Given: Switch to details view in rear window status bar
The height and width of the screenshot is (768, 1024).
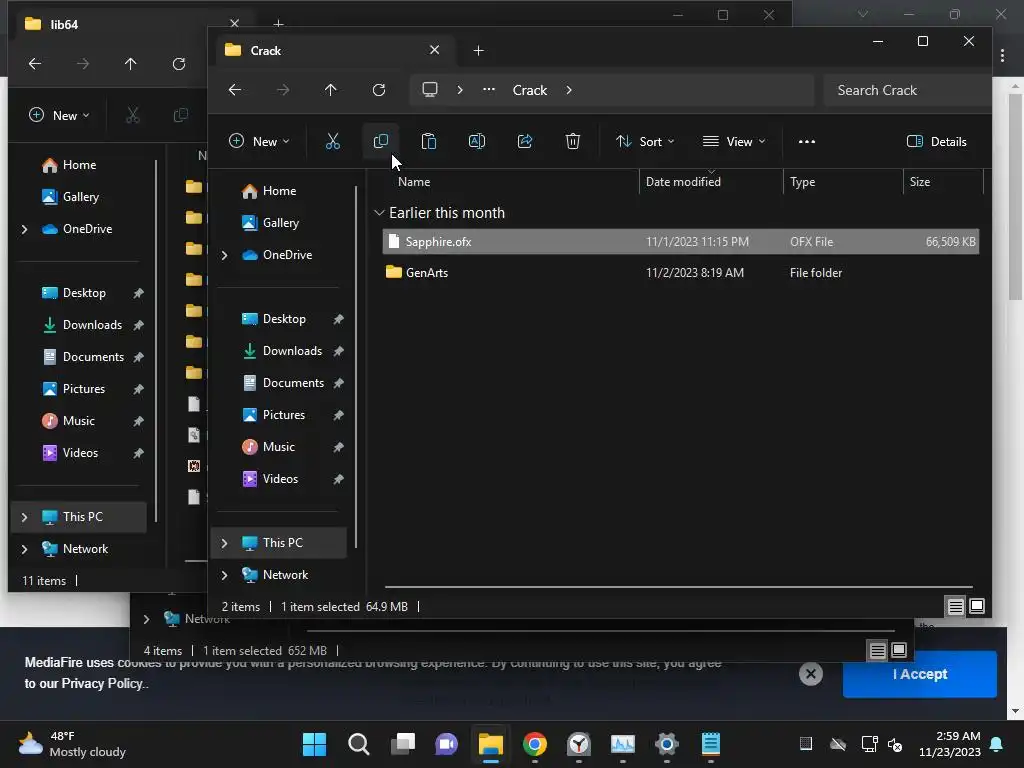Looking at the screenshot, I should pos(878,650).
